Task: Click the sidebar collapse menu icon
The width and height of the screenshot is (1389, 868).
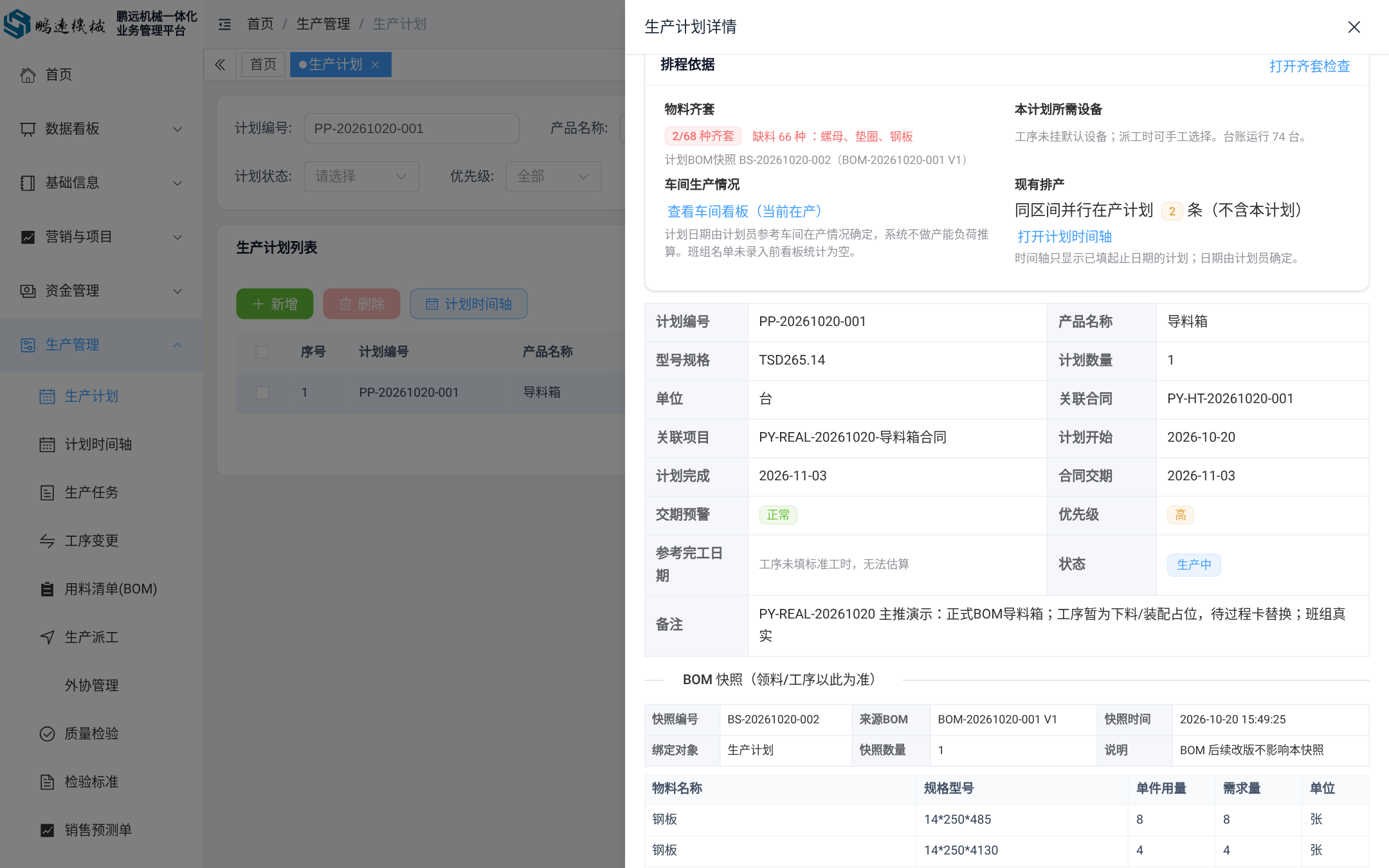Action: pyautogui.click(x=224, y=24)
